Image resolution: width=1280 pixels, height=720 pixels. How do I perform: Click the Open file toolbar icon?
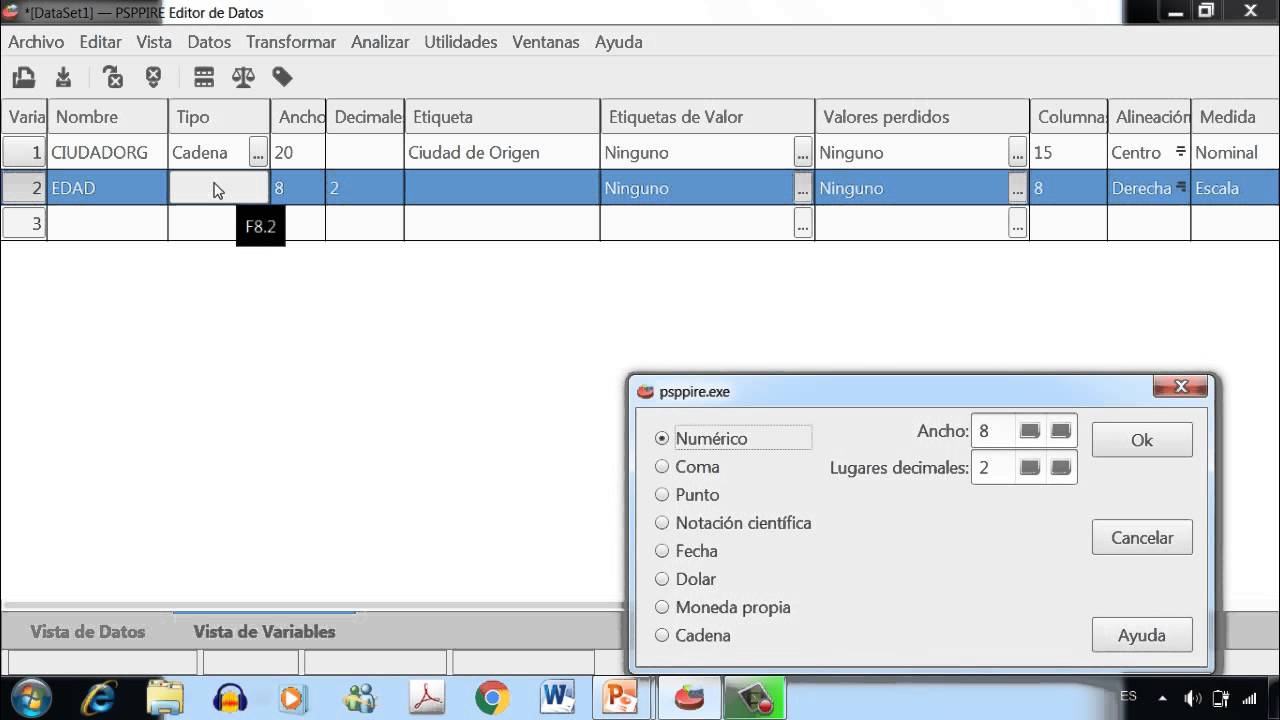24,77
